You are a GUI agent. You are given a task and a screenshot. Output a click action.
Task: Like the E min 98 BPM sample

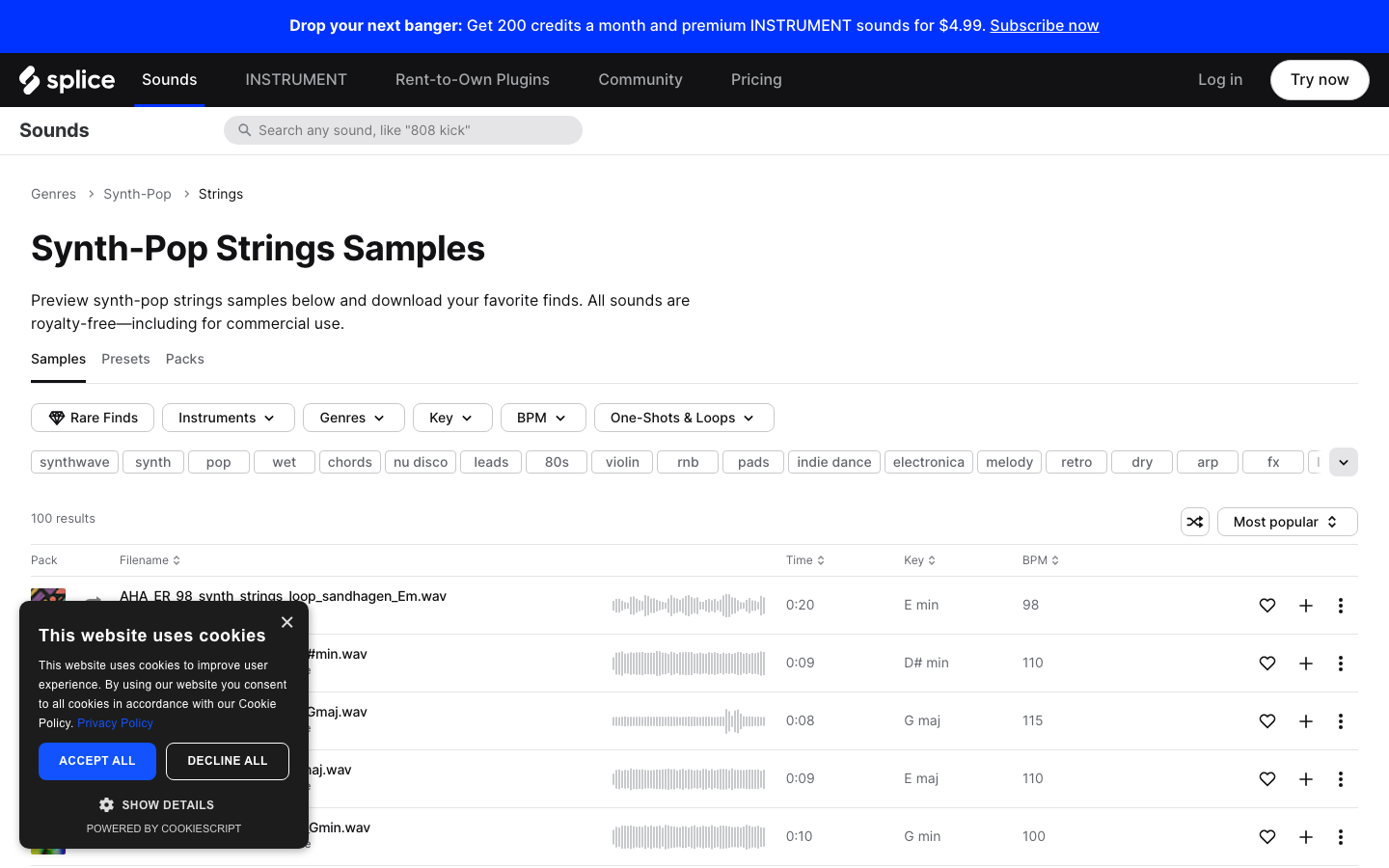(1267, 606)
